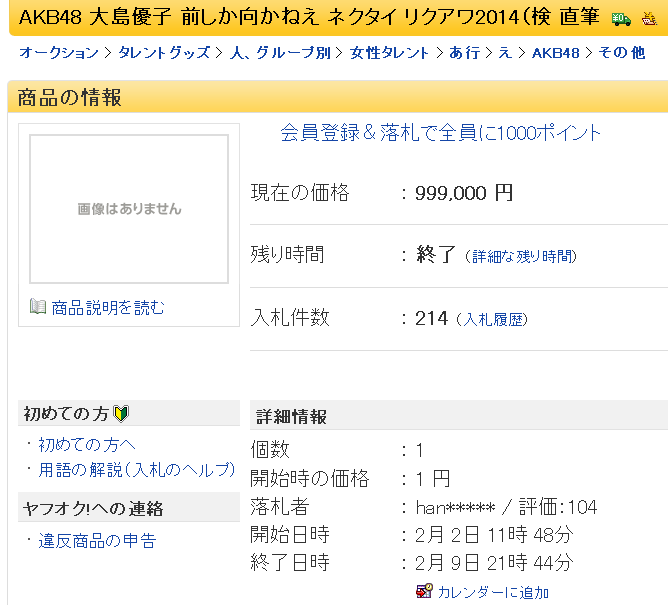Go to タレントグッズ category breadcrumb

tap(164, 53)
